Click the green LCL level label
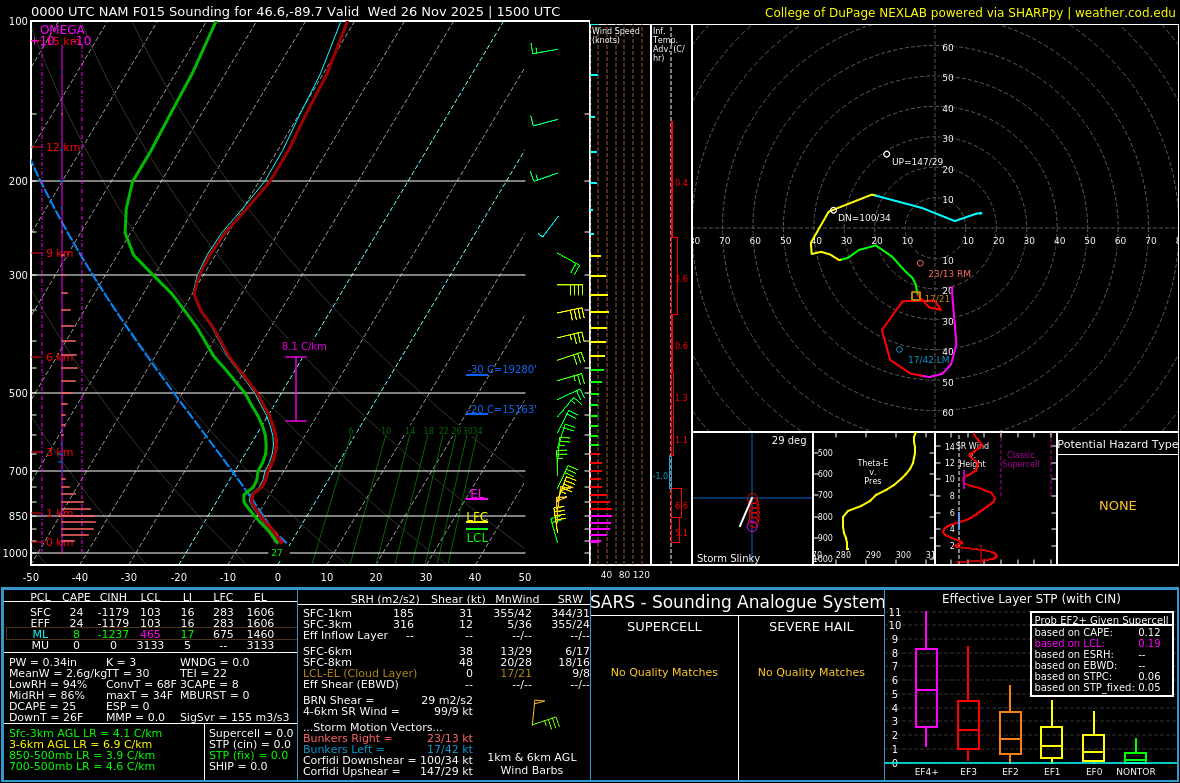The height and width of the screenshot is (783, 1180). 476,537
